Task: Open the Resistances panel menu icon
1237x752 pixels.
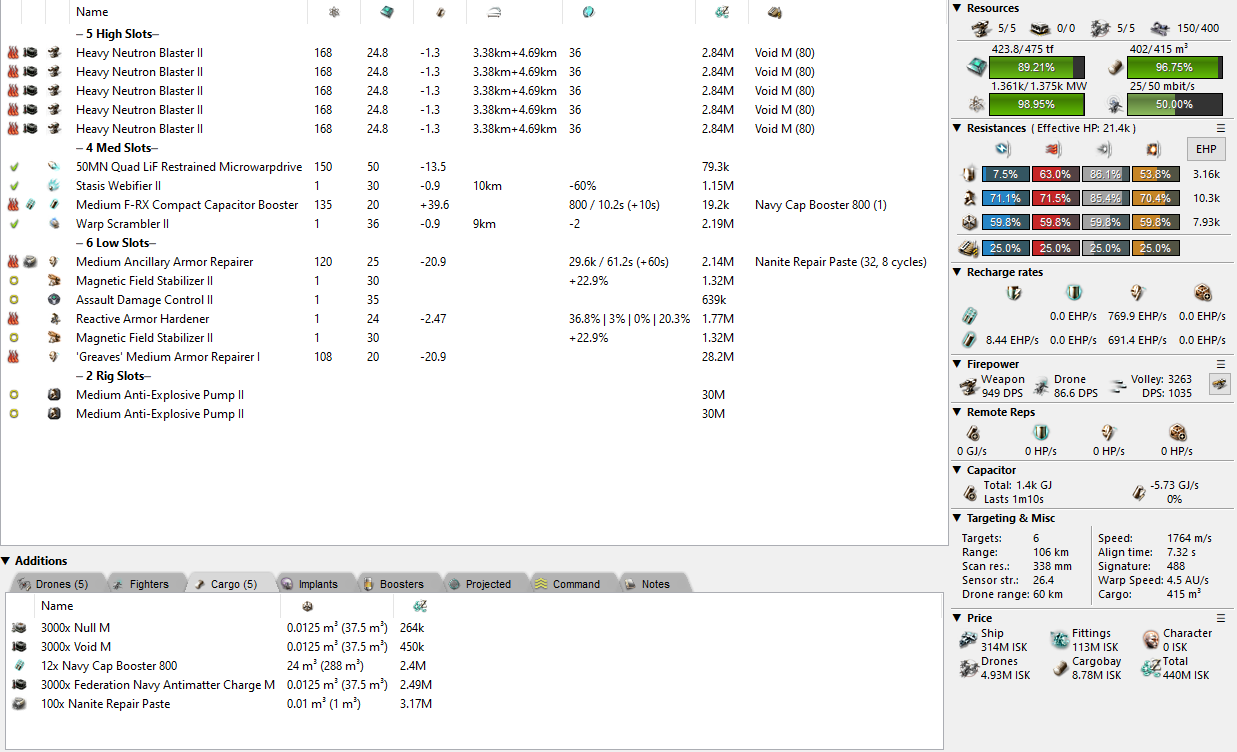Action: coord(1220,128)
